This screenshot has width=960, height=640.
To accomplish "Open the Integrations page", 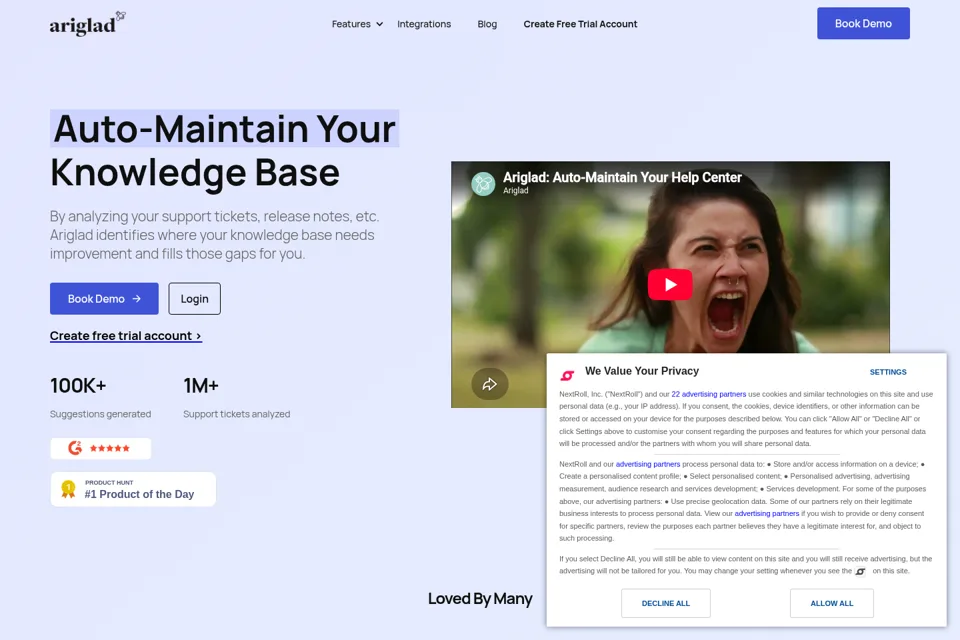I will pos(424,24).
